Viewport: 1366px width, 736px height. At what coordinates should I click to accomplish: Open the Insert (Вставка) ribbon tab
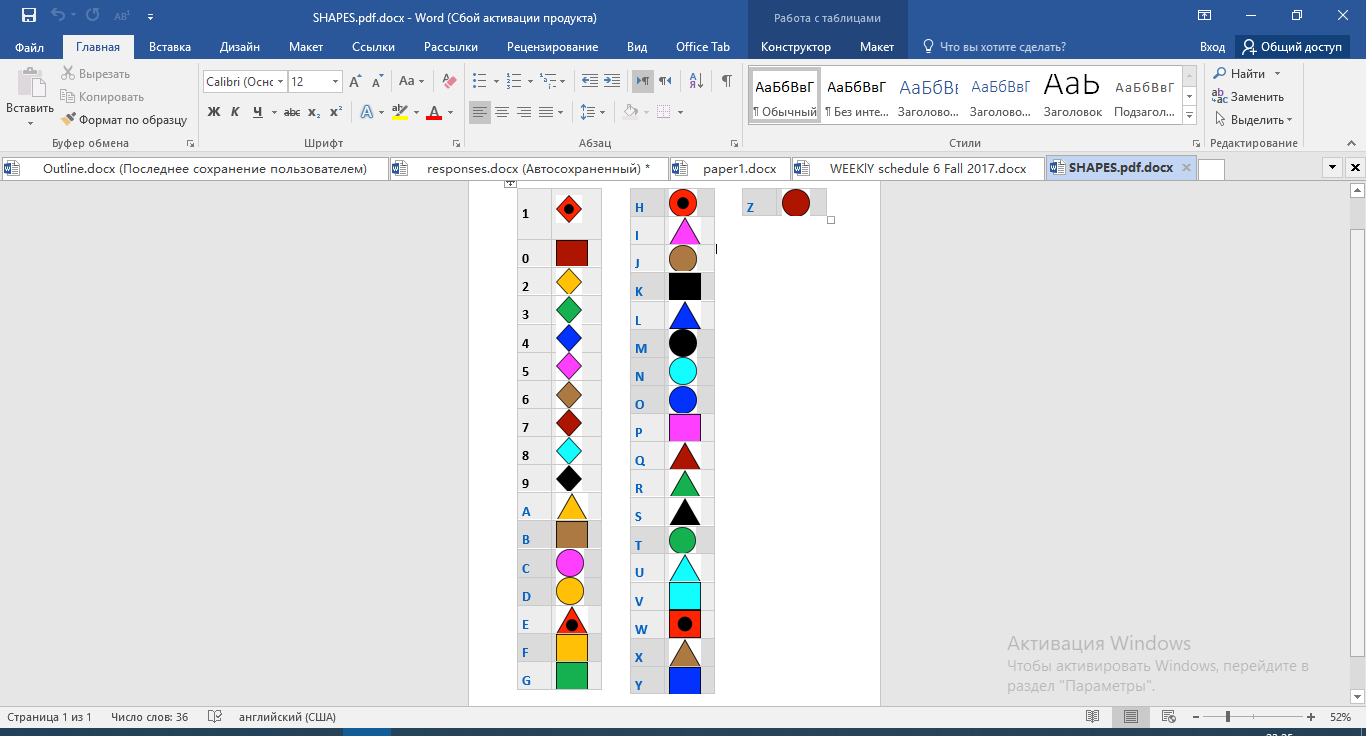(x=170, y=47)
